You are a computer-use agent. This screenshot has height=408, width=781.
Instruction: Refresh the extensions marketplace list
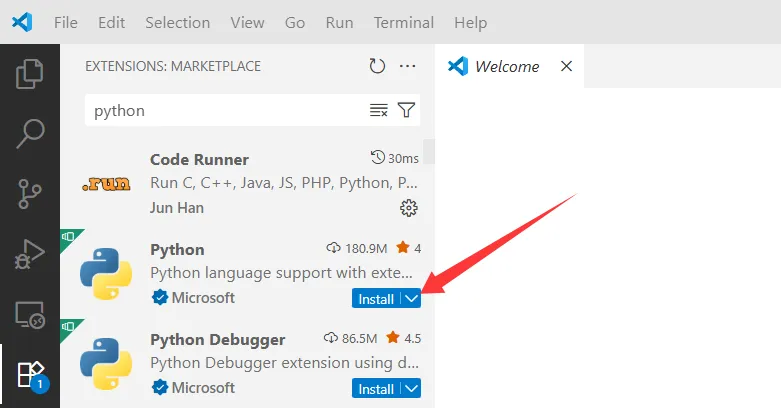point(377,66)
